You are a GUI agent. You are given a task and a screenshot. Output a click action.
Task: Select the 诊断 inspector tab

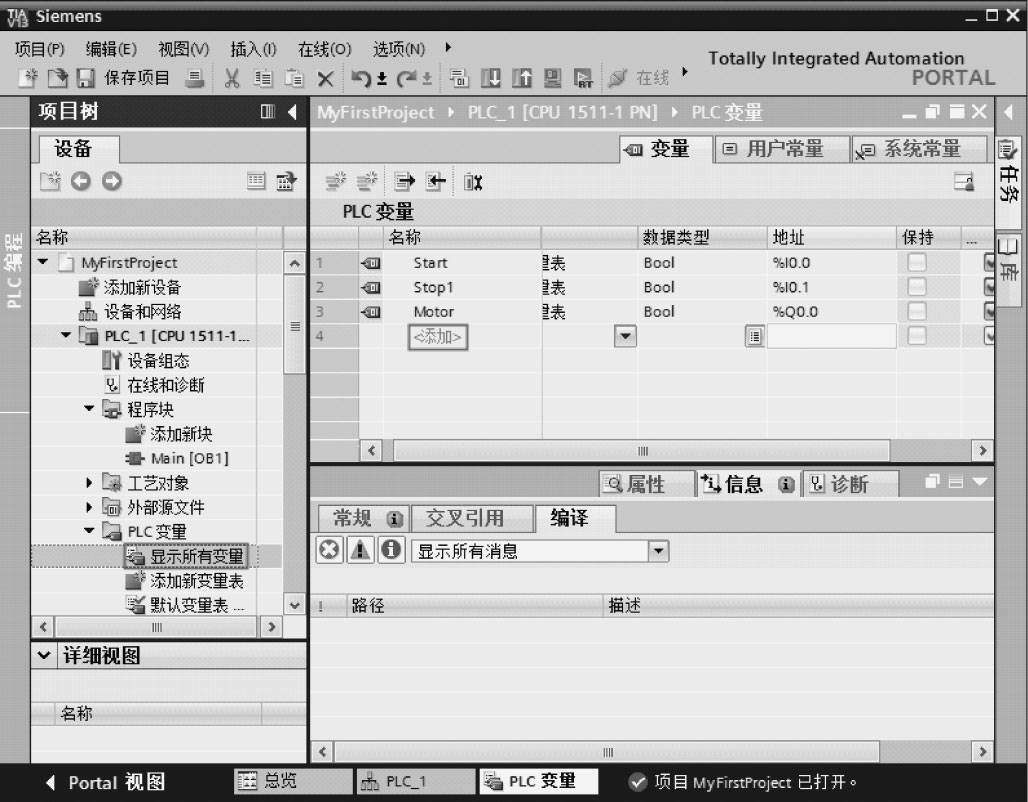(850, 484)
